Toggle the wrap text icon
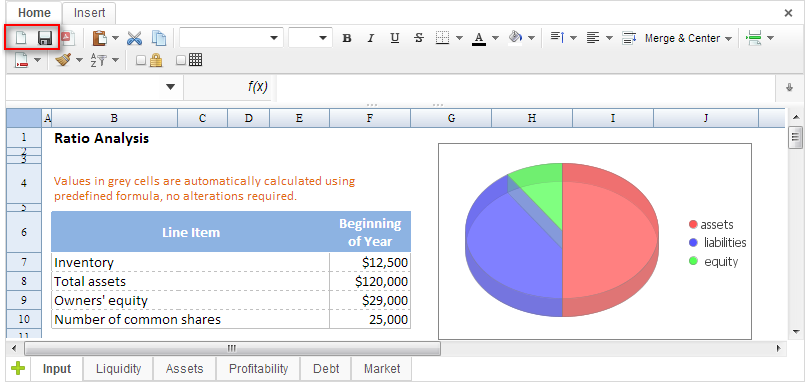The height and width of the screenshot is (382, 810). pos(629,38)
